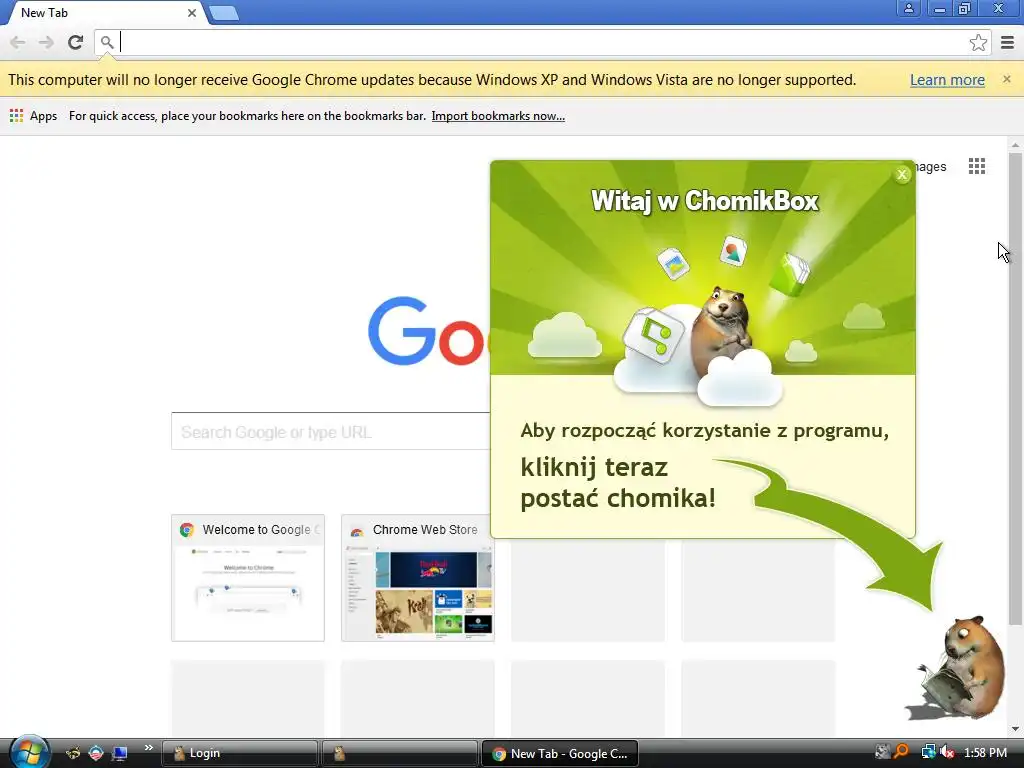Bookmark this page with the star icon
Viewport: 1024px width, 768px height.
978,42
